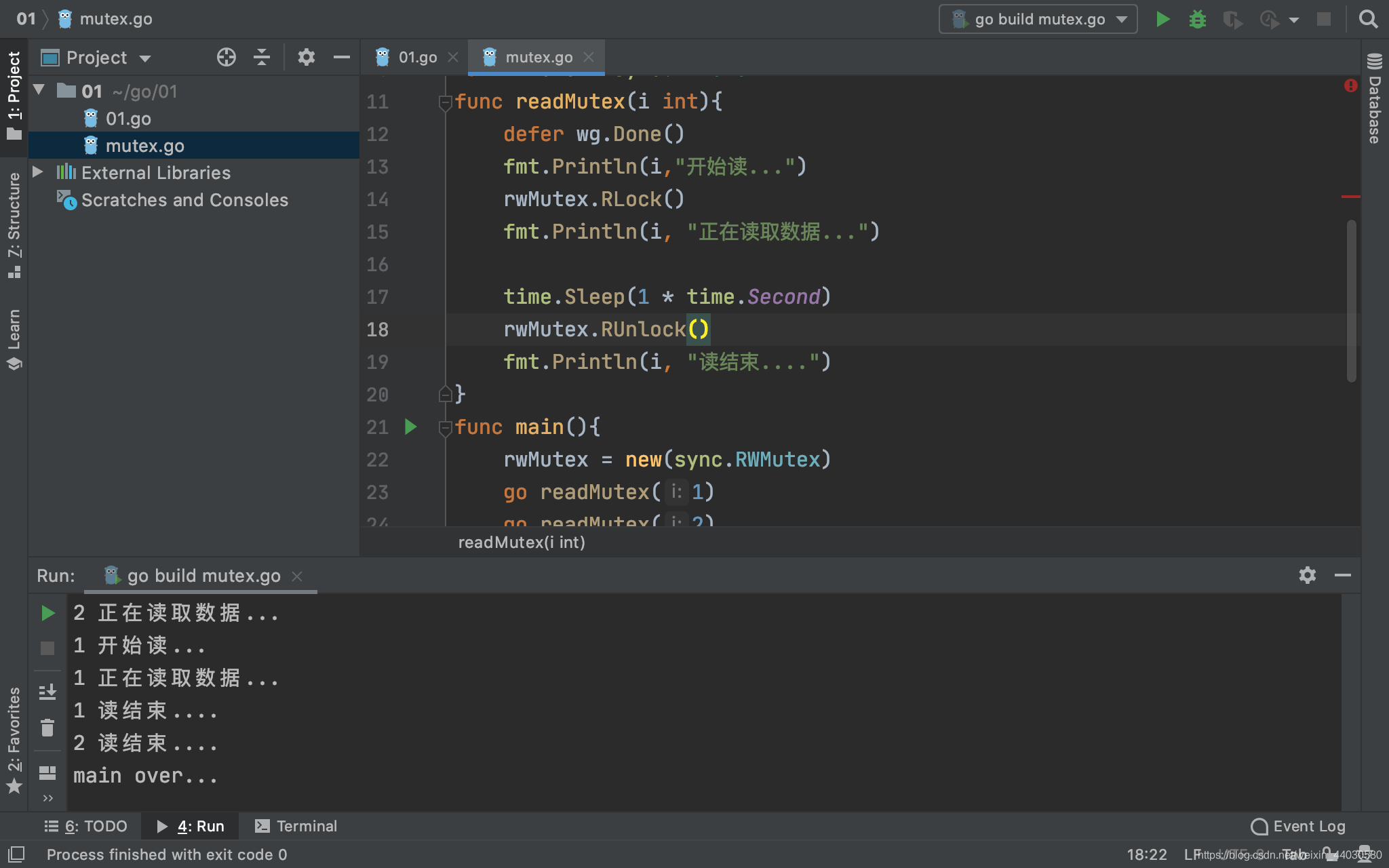1389x868 pixels.
Task: Click the fold end marker at line 20
Action: coord(445,394)
